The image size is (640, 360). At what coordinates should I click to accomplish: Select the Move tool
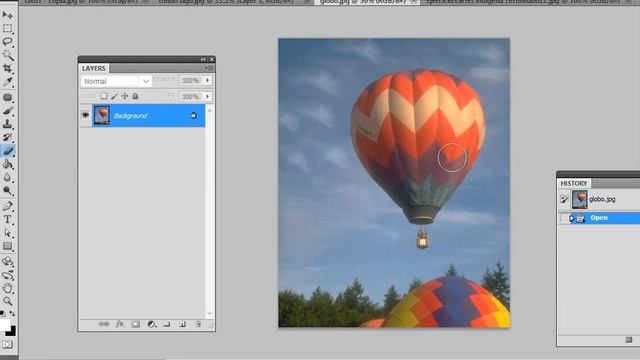coord(7,15)
